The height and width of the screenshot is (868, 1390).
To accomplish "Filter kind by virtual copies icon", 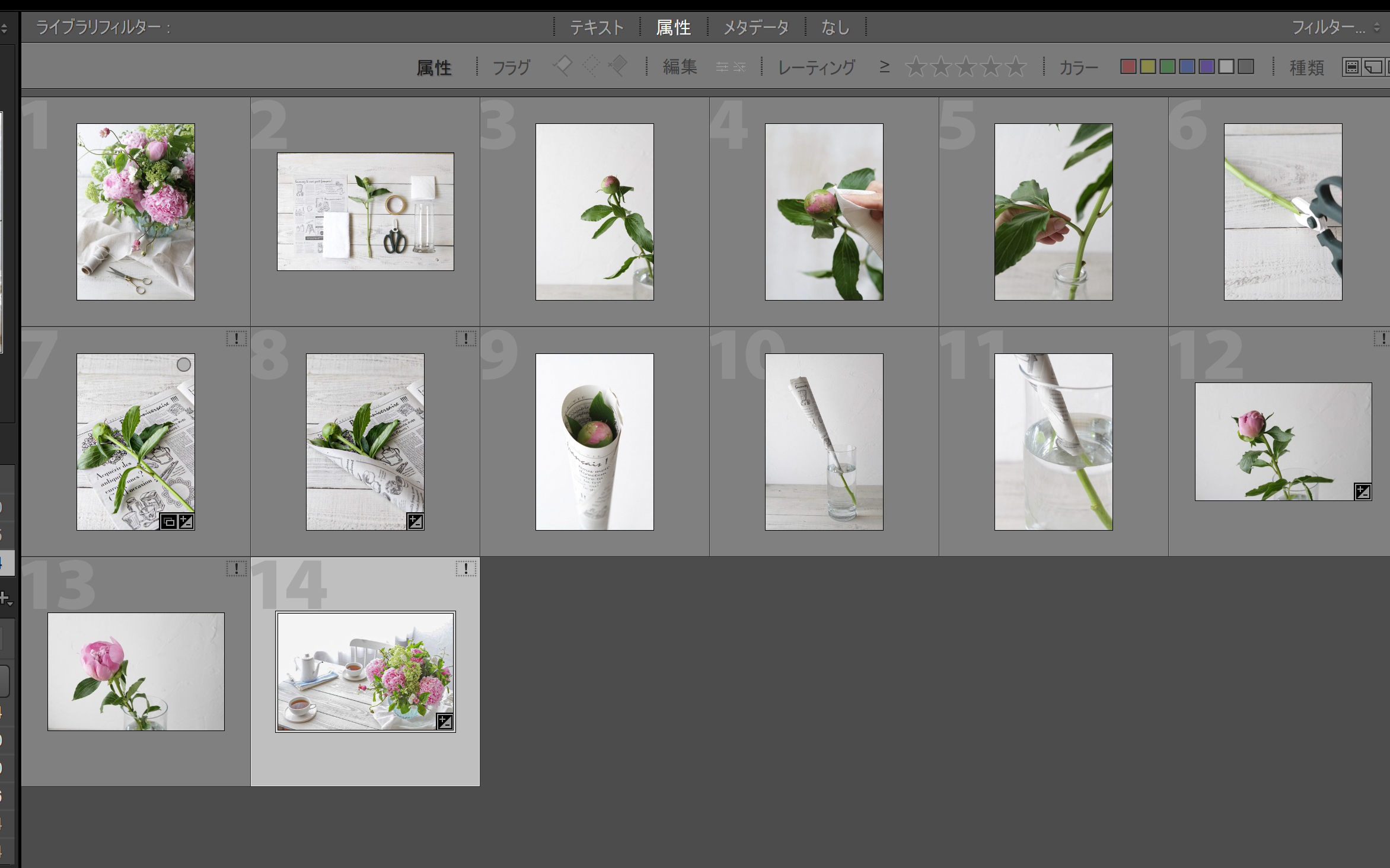I will coord(1373,67).
